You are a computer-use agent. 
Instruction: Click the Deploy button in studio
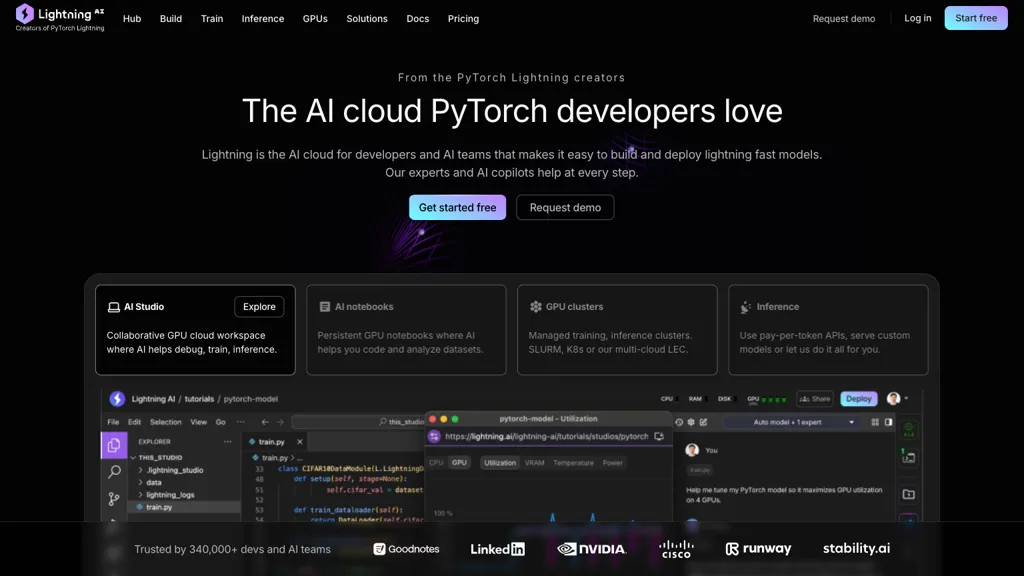coord(858,399)
